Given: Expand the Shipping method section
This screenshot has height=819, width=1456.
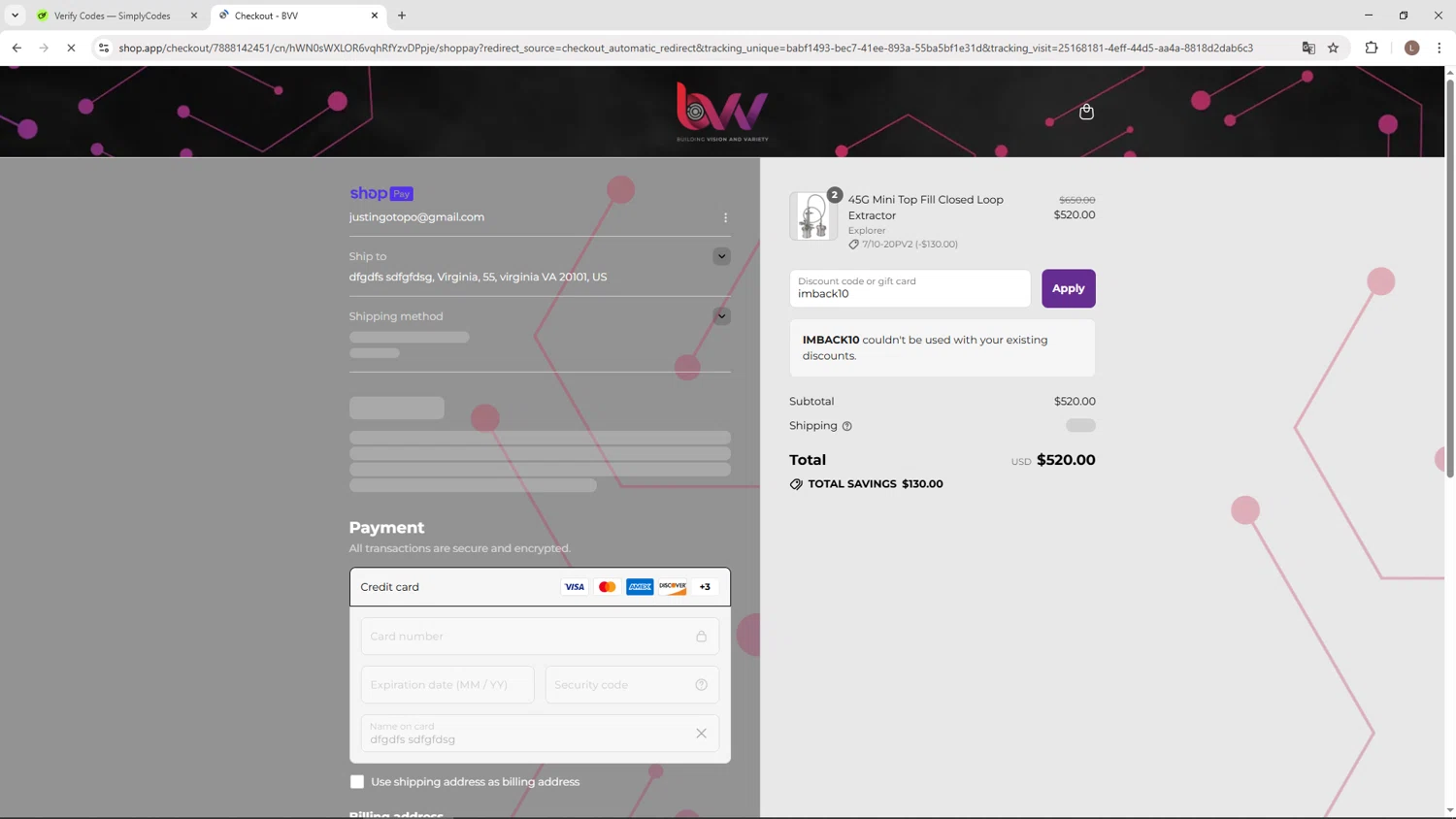Looking at the screenshot, I should click(x=721, y=315).
